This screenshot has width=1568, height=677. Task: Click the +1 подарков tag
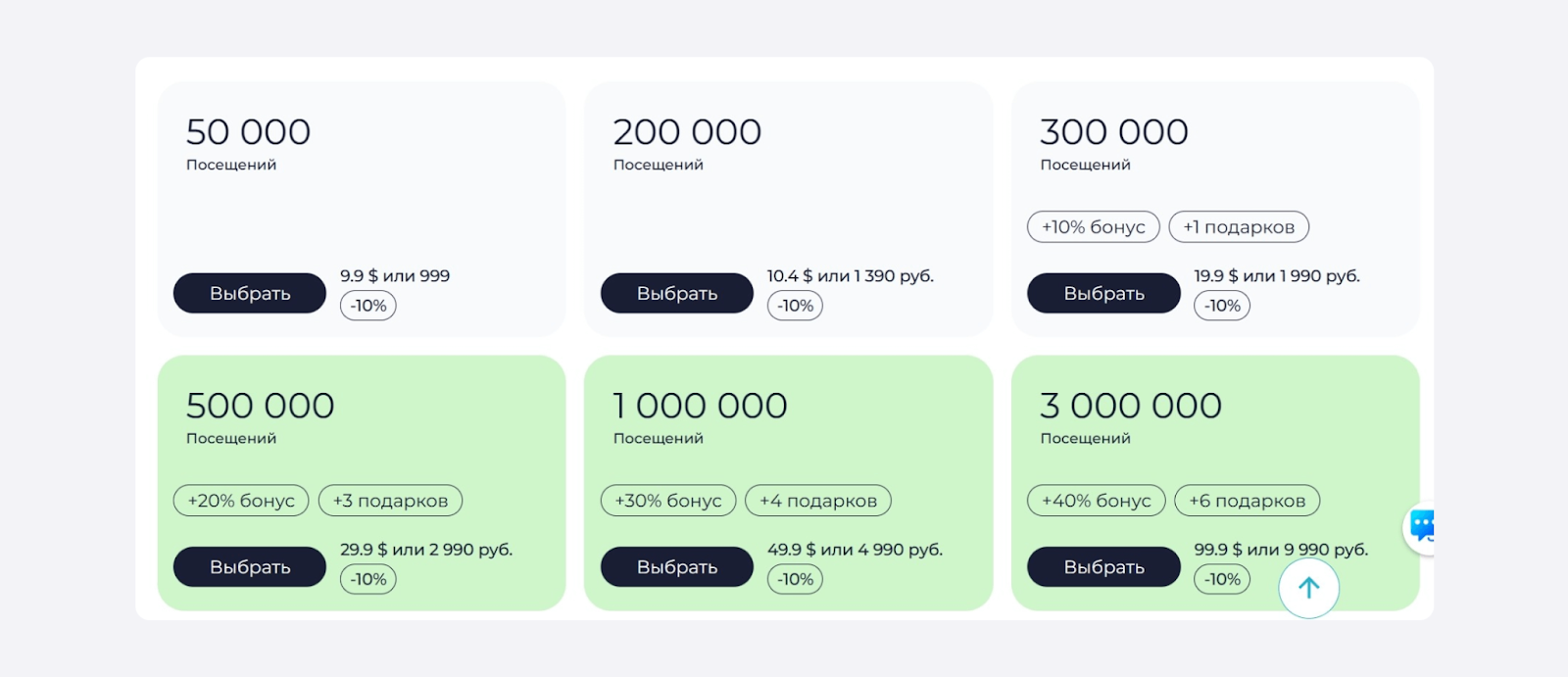click(x=1239, y=227)
